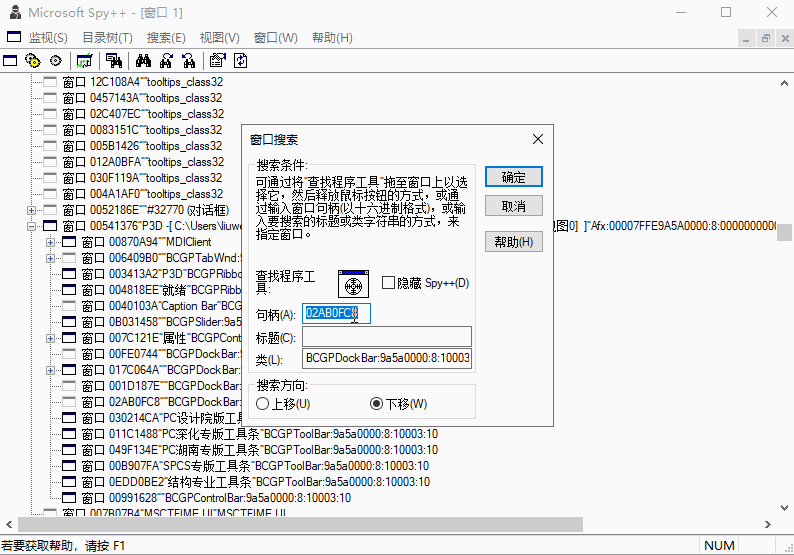The width and height of the screenshot is (794, 555).
Task: Select the 上移 search direction
Action: tap(262, 404)
